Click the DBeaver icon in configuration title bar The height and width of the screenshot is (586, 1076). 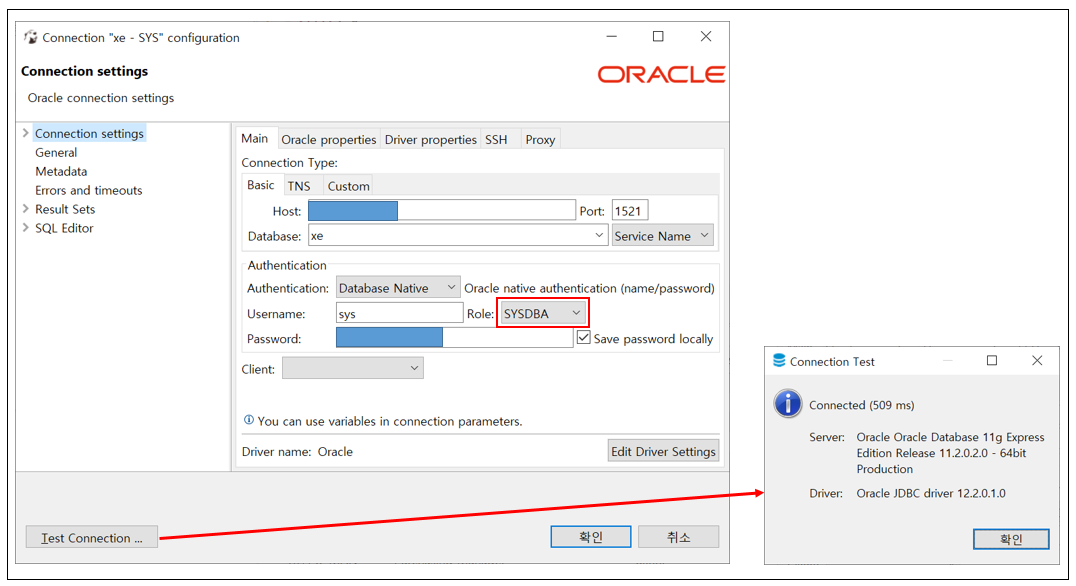point(31,37)
